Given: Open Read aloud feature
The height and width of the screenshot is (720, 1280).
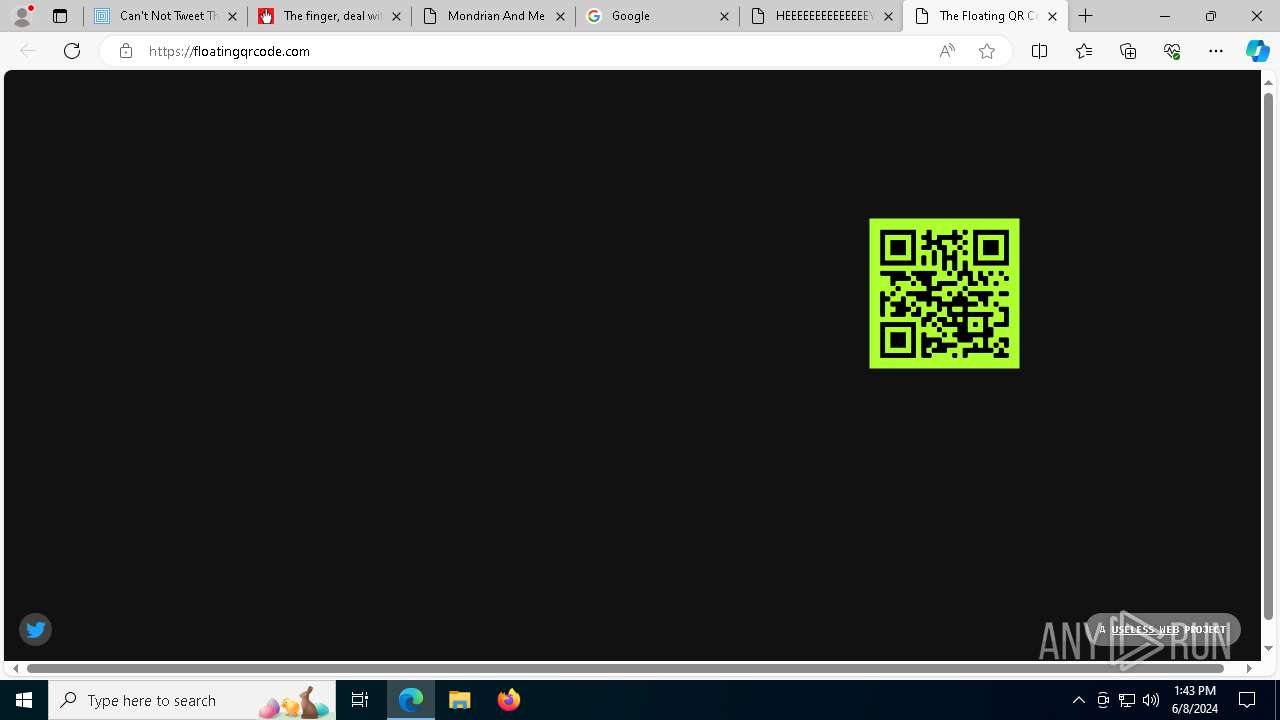Looking at the screenshot, I should click(x=947, y=51).
